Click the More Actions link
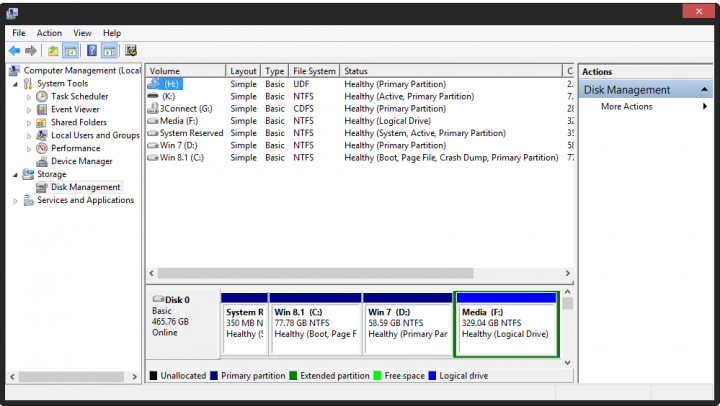Screen dimensions: 720x406 pos(626,107)
